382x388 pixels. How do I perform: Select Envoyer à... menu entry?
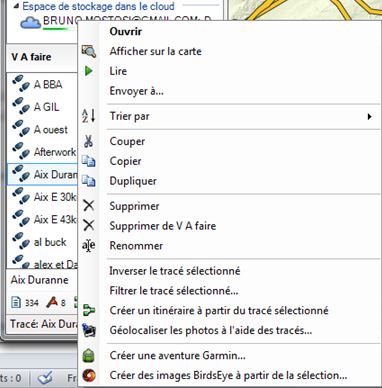[136, 91]
